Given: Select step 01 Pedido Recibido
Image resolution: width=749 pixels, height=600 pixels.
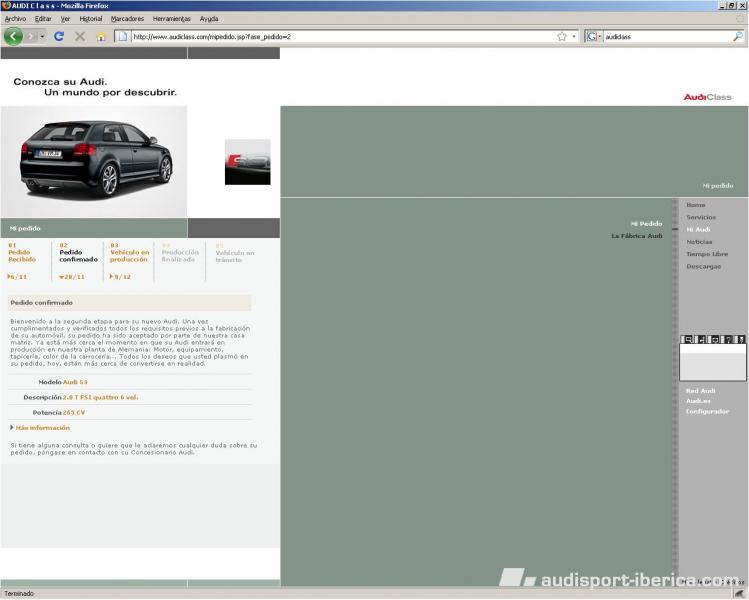Looking at the screenshot, I should click(x=22, y=253).
